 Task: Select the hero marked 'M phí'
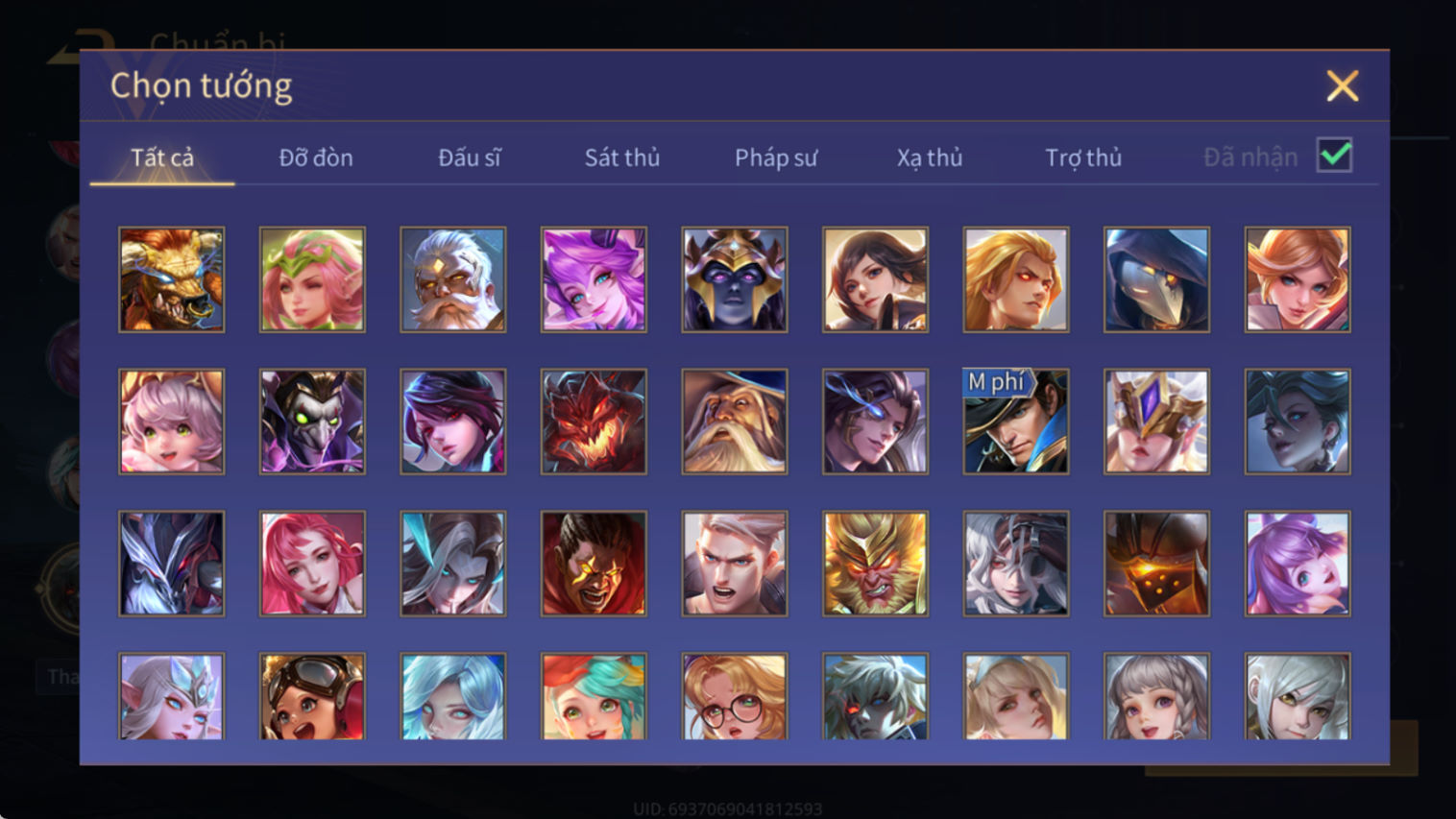[x=1015, y=422]
